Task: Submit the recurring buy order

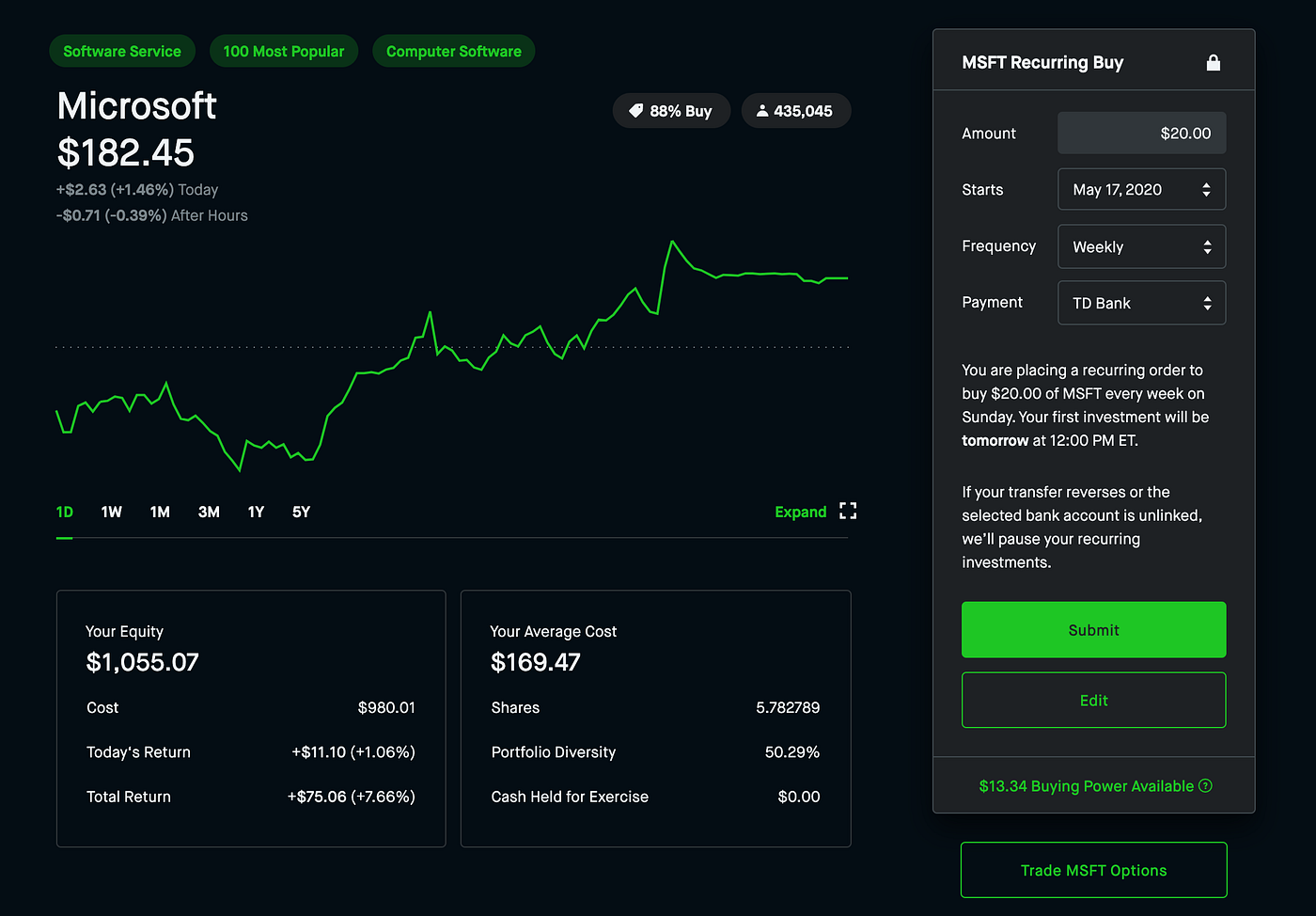Action: pyautogui.click(x=1093, y=630)
